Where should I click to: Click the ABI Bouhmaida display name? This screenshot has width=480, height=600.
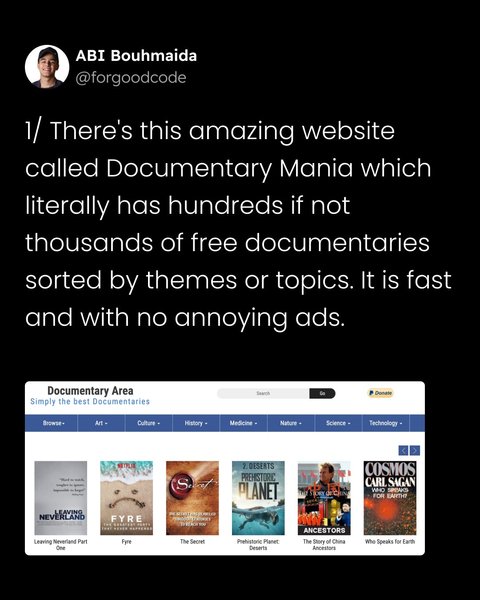tap(136, 56)
